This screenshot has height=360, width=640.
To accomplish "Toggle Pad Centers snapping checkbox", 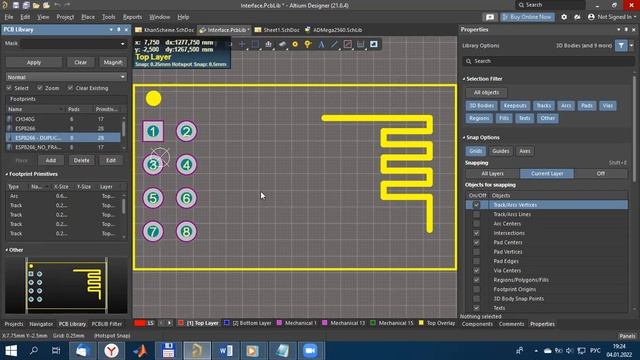I will click(x=476, y=242).
